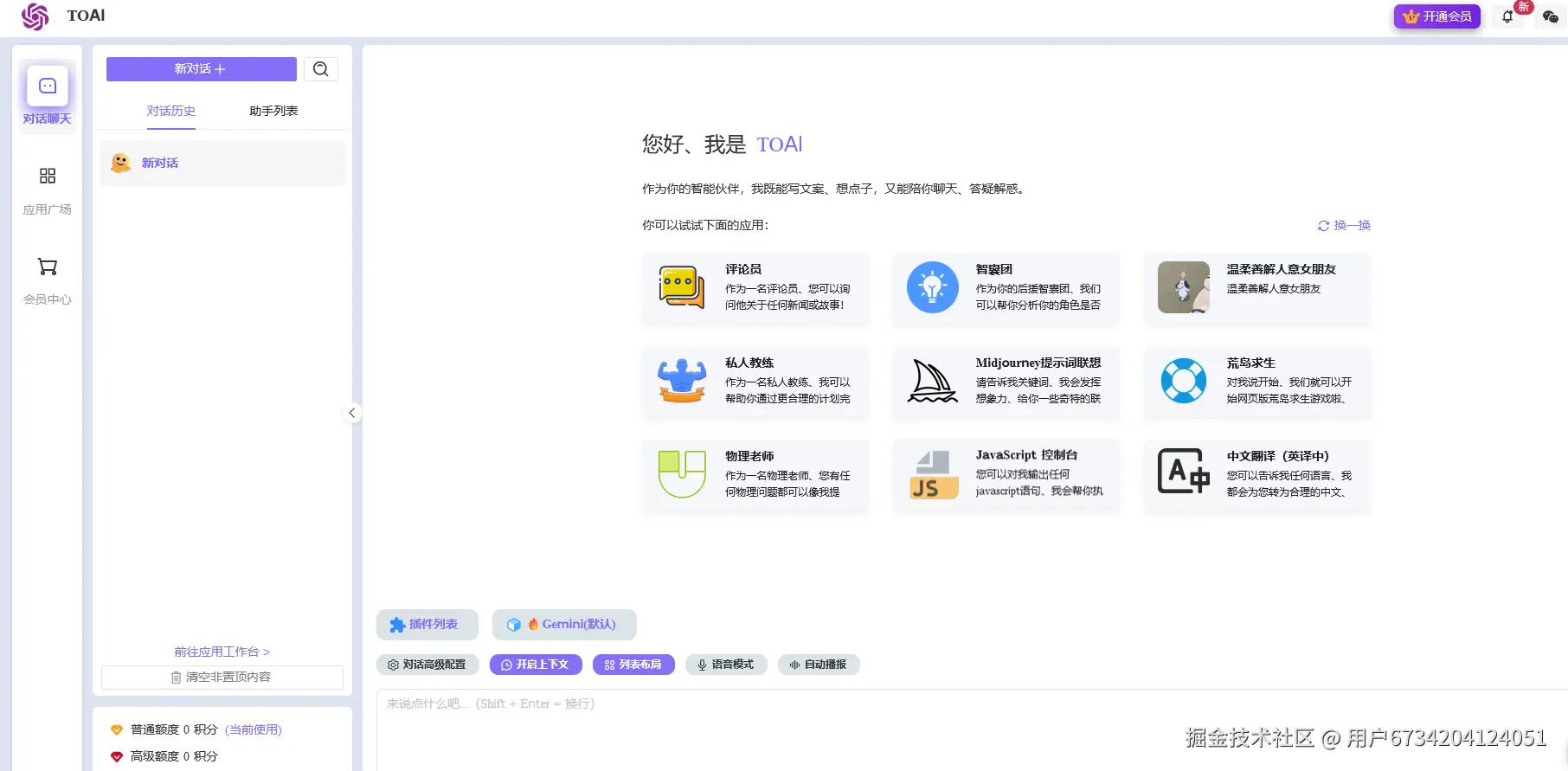This screenshot has height=771, width=1568.
Task: Click the (当前使用) label
Action: (x=254, y=730)
